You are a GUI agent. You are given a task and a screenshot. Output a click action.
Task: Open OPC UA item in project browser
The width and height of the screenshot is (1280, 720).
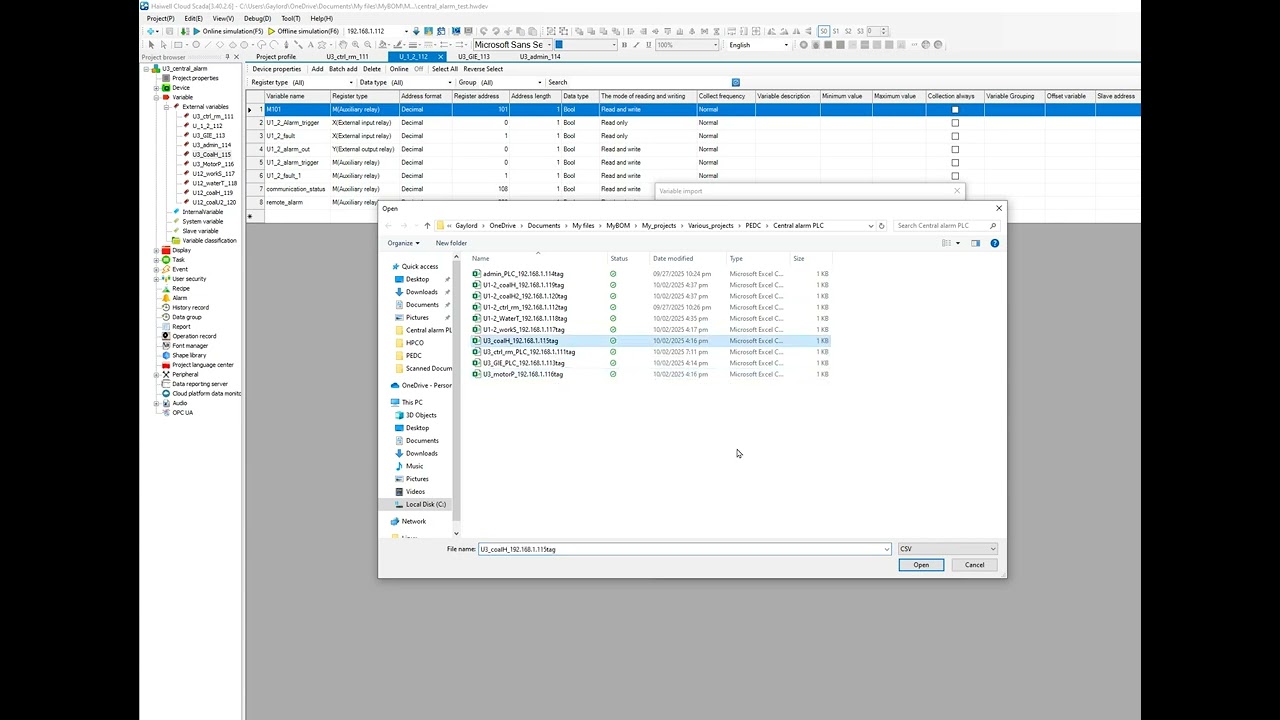(x=182, y=412)
